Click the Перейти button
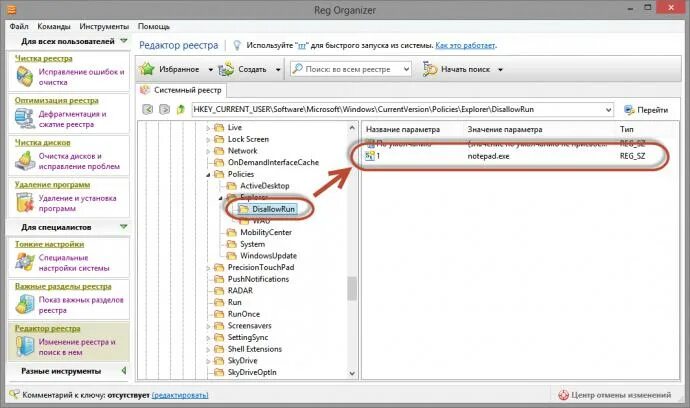The height and width of the screenshot is (408, 690). (646, 110)
